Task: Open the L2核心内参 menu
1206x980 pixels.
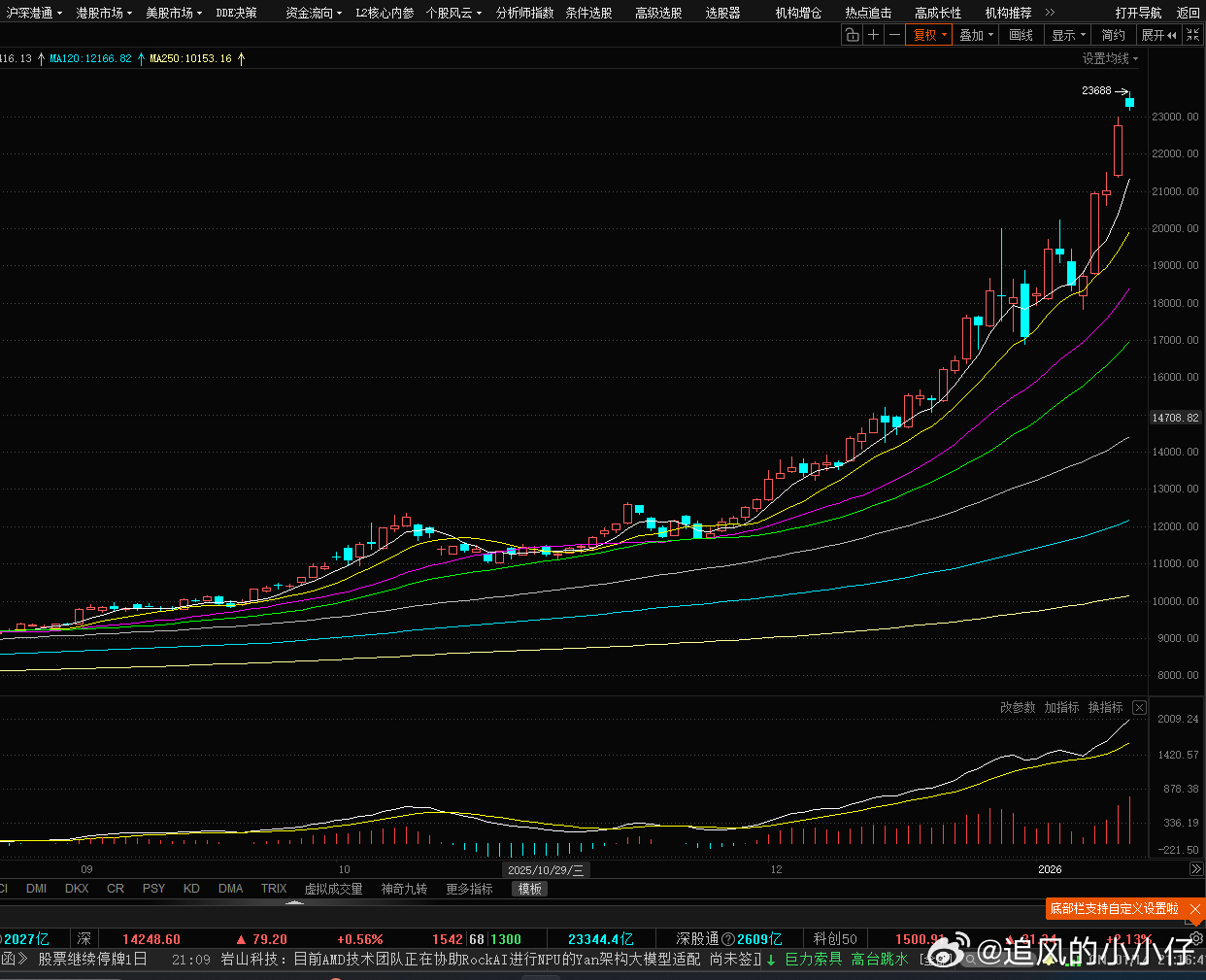Action: 385,13
